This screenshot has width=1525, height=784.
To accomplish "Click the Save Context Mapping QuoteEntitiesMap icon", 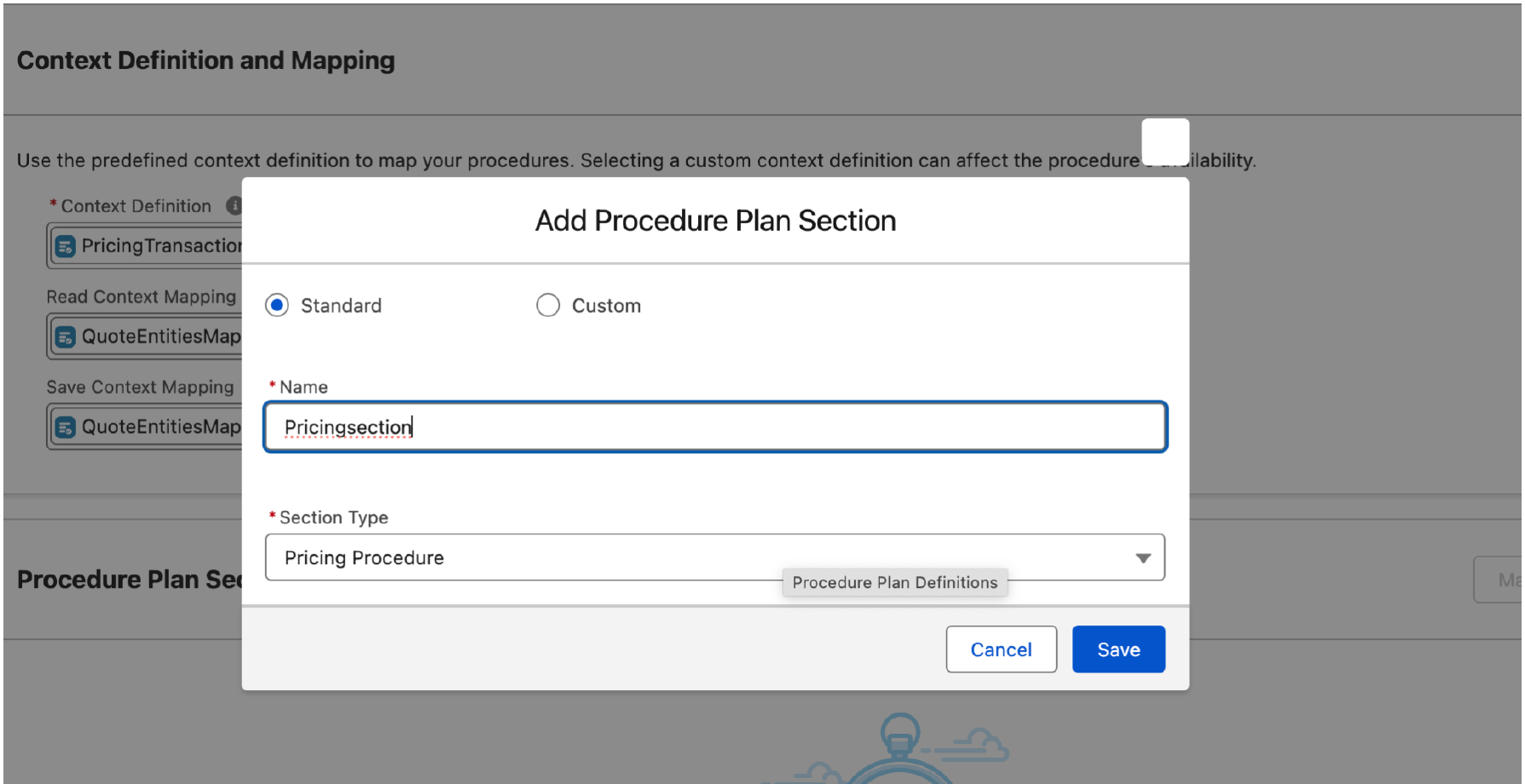I will click(66, 428).
